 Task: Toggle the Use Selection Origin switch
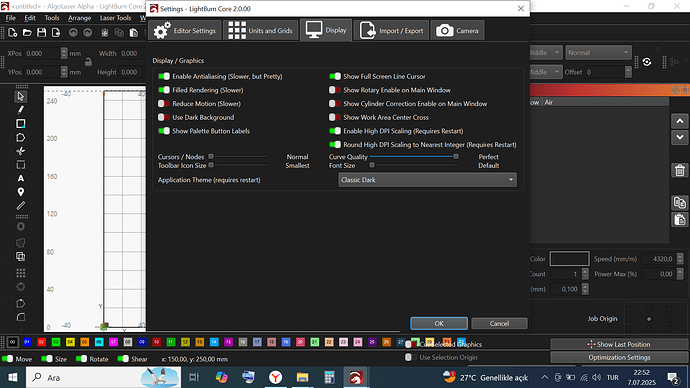pos(410,357)
